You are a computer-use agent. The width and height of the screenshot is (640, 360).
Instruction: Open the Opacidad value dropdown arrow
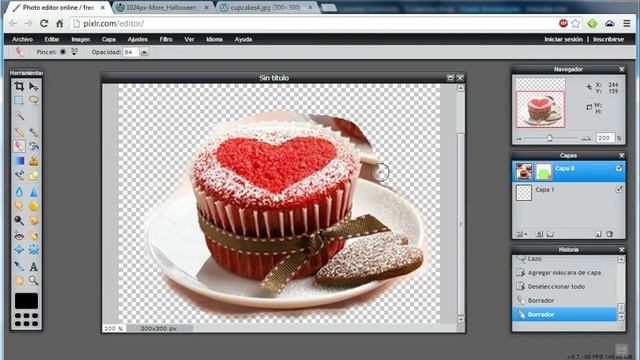[x=144, y=52]
